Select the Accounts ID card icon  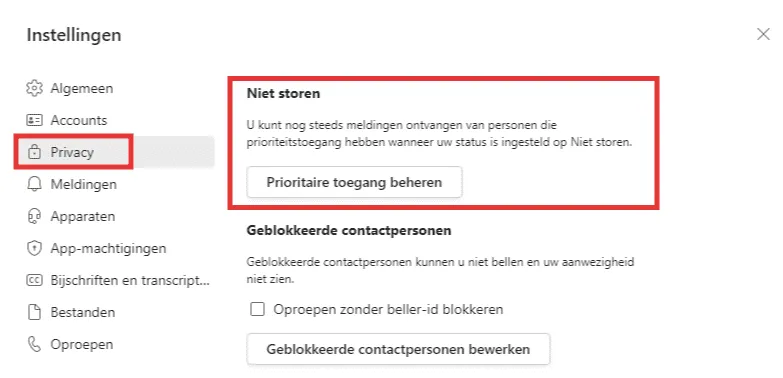point(34,120)
